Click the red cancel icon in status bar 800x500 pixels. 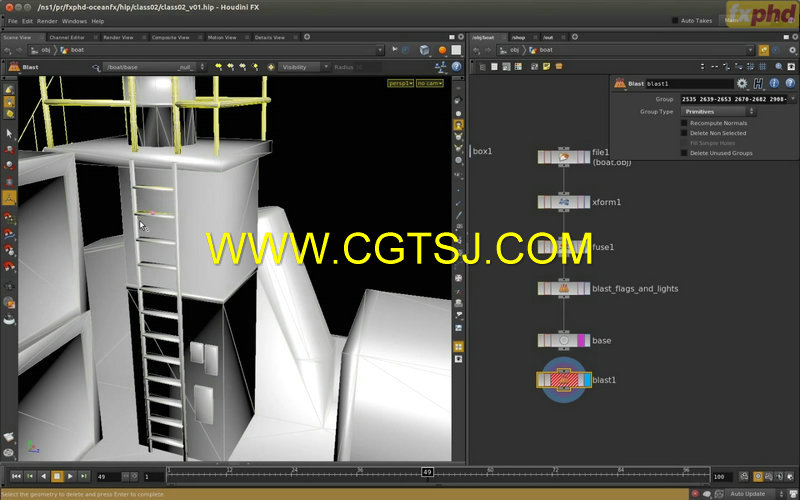coord(695,494)
